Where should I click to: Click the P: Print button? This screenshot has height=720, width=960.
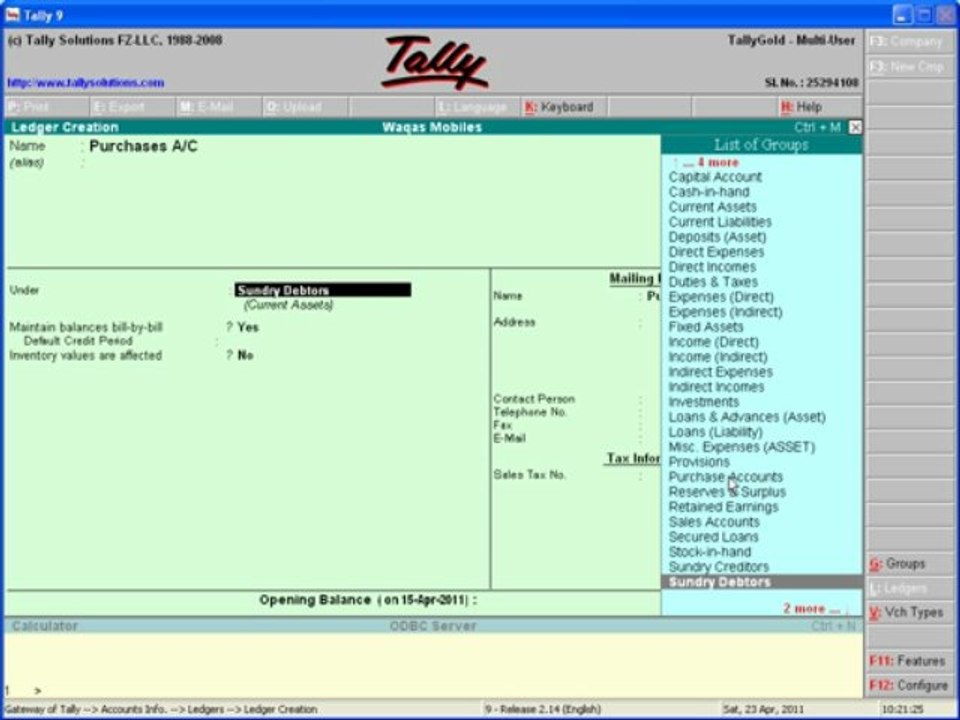tap(47, 107)
